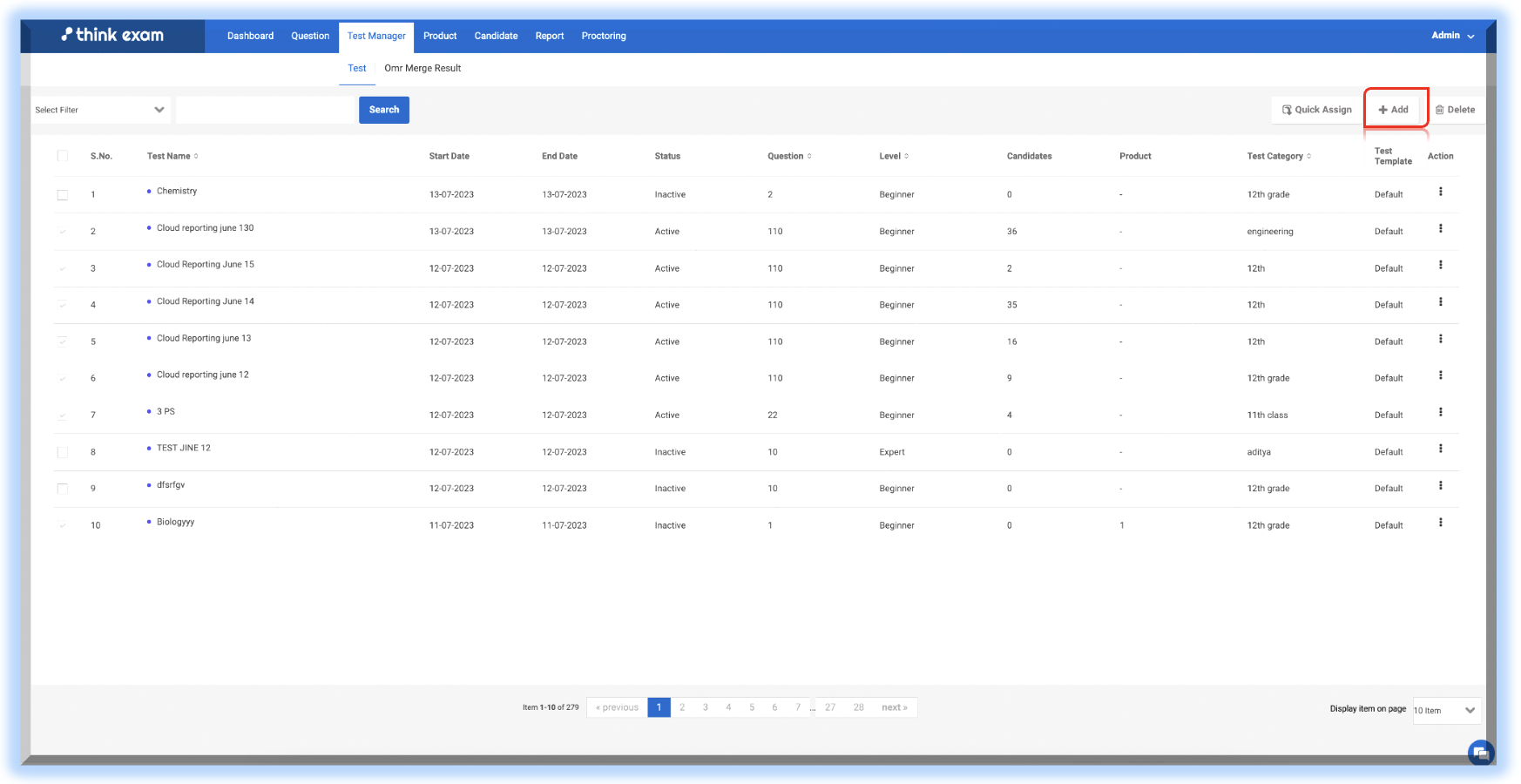The height and width of the screenshot is (784, 1521).
Task: Select checkbox for Cloud Reporting June 15
Action: 62,268
